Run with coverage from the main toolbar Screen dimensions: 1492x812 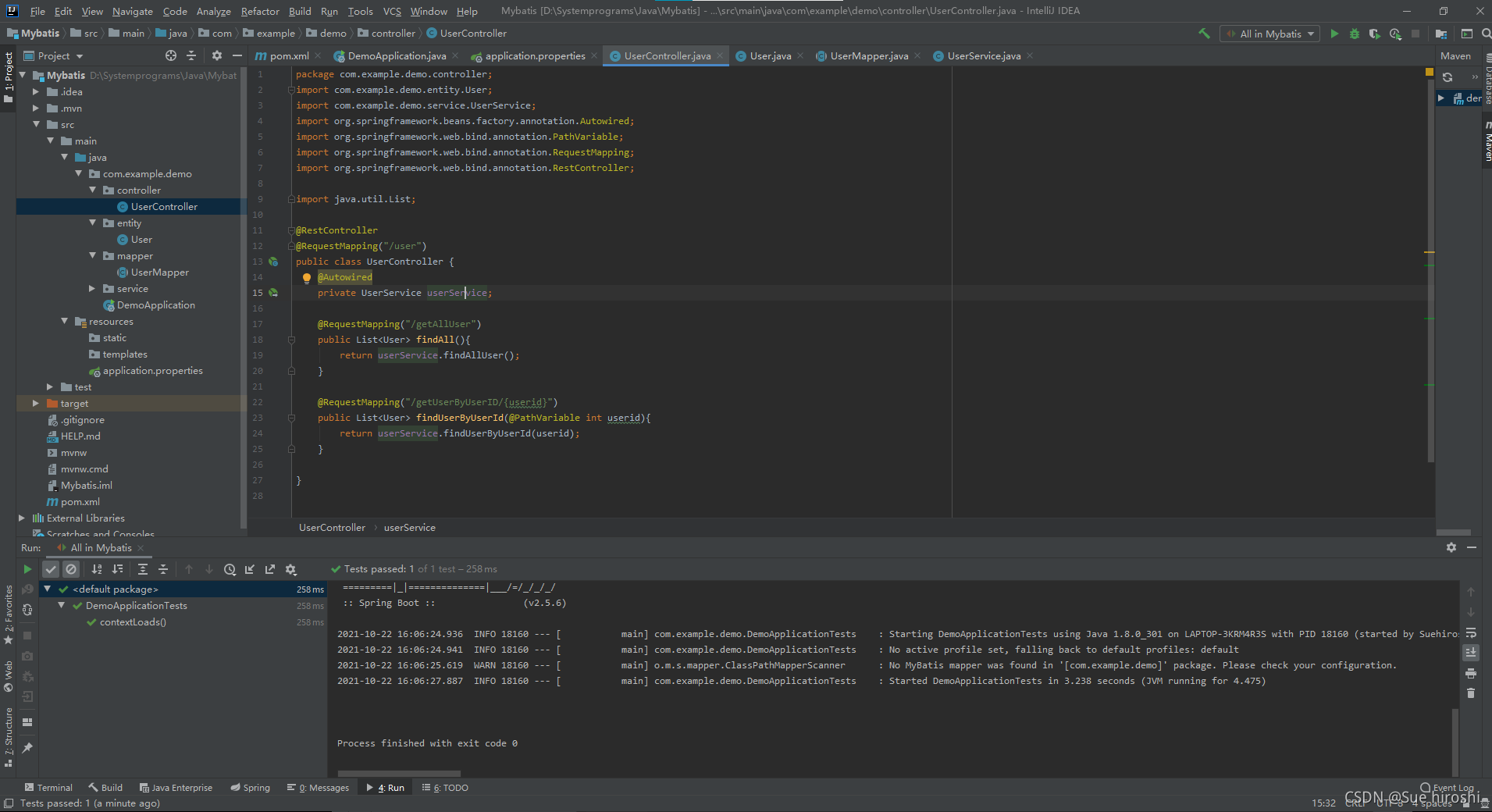click(x=1375, y=34)
